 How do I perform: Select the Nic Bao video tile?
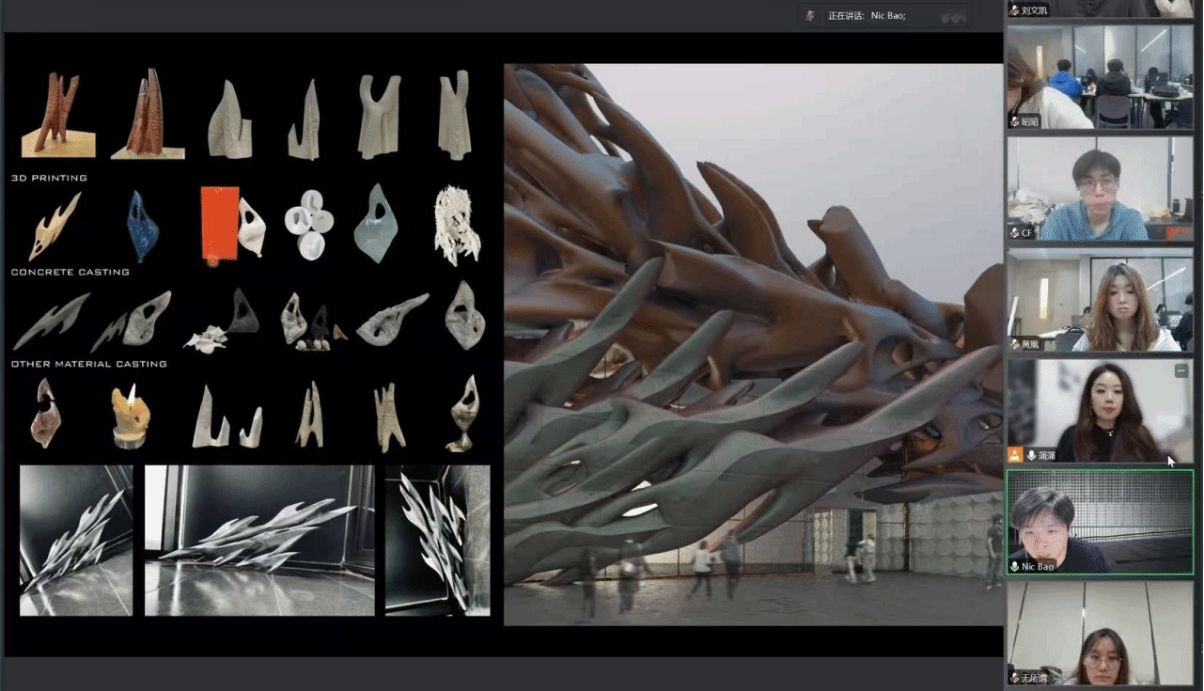click(1098, 522)
